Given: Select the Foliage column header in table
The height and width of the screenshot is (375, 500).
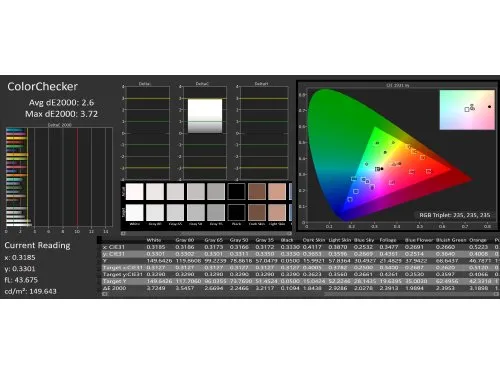Looking at the screenshot, I should point(388,240).
